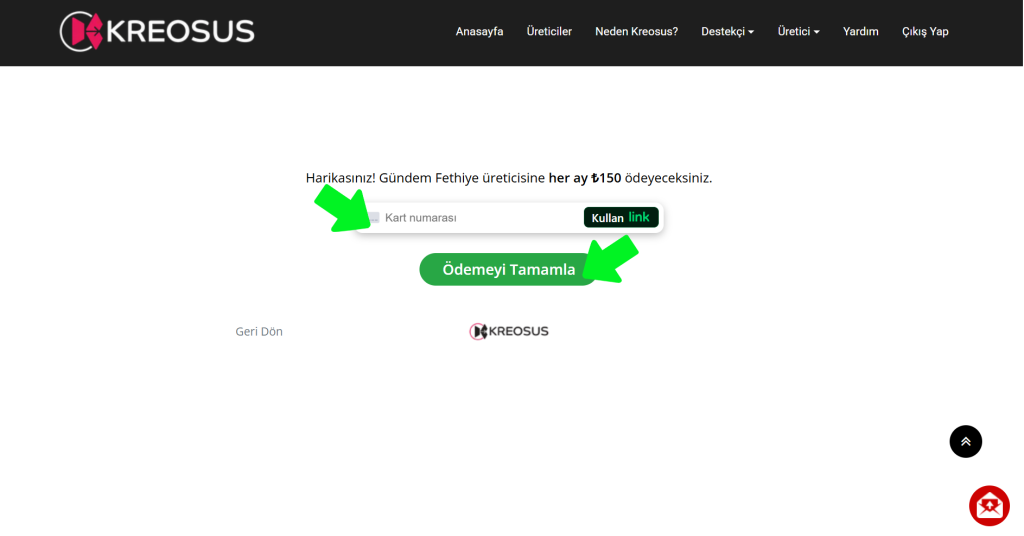The width and height of the screenshot is (1024, 536).
Task: Click the Kreosus emblem in the header
Action: pos(81,31)
